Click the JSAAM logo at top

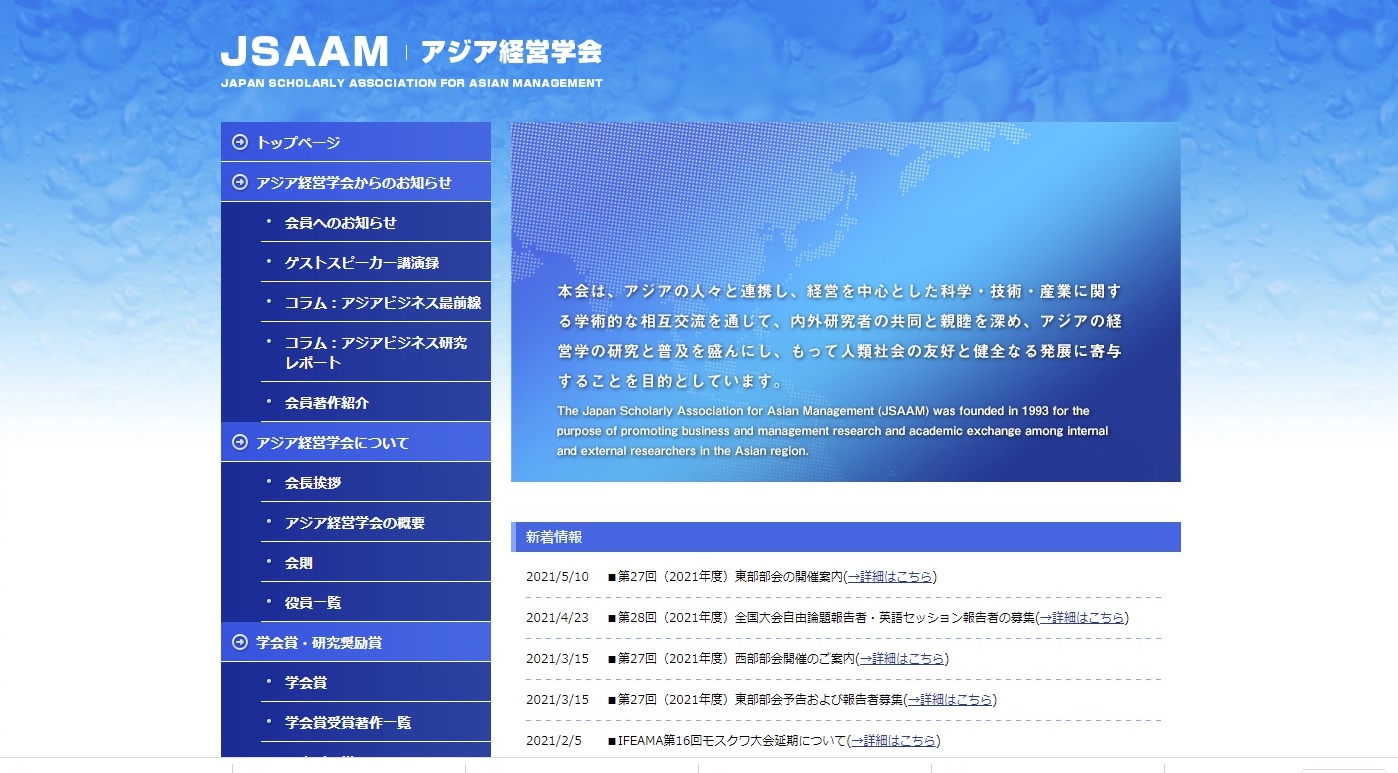(x=305, y=51)
